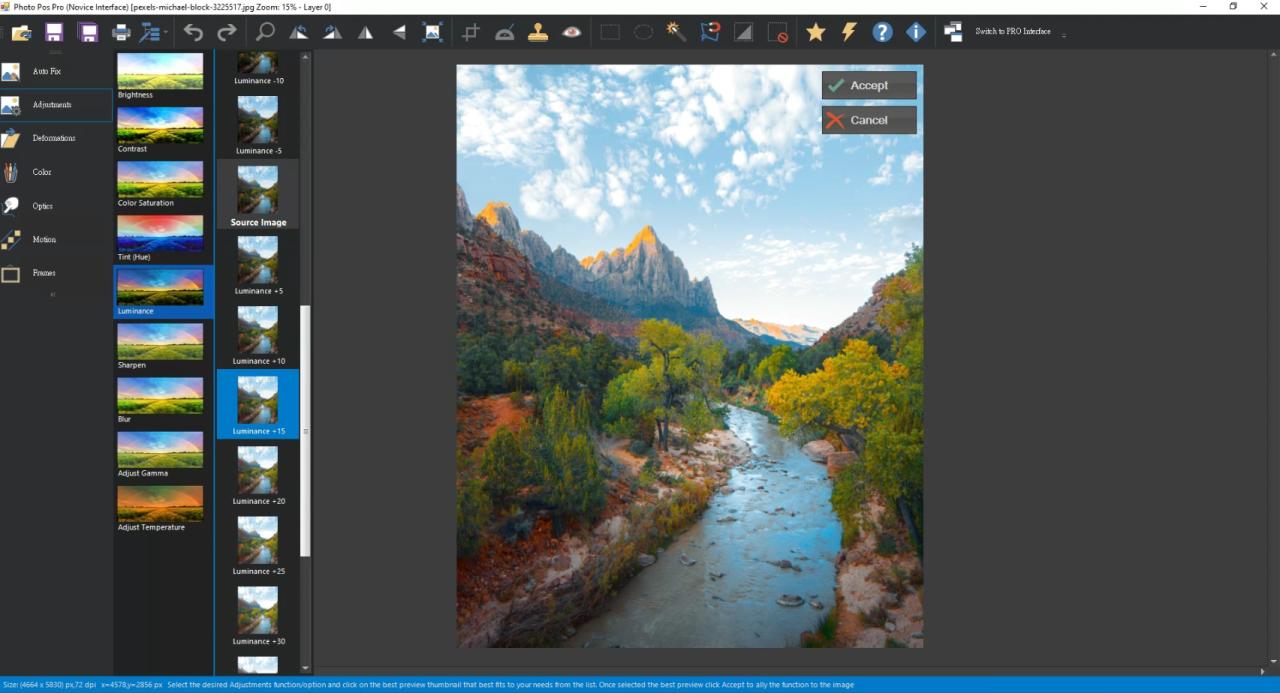The height and width of the screenshot is (693, 1280).
Task: Flip image vertically
Action: point(399,32)
